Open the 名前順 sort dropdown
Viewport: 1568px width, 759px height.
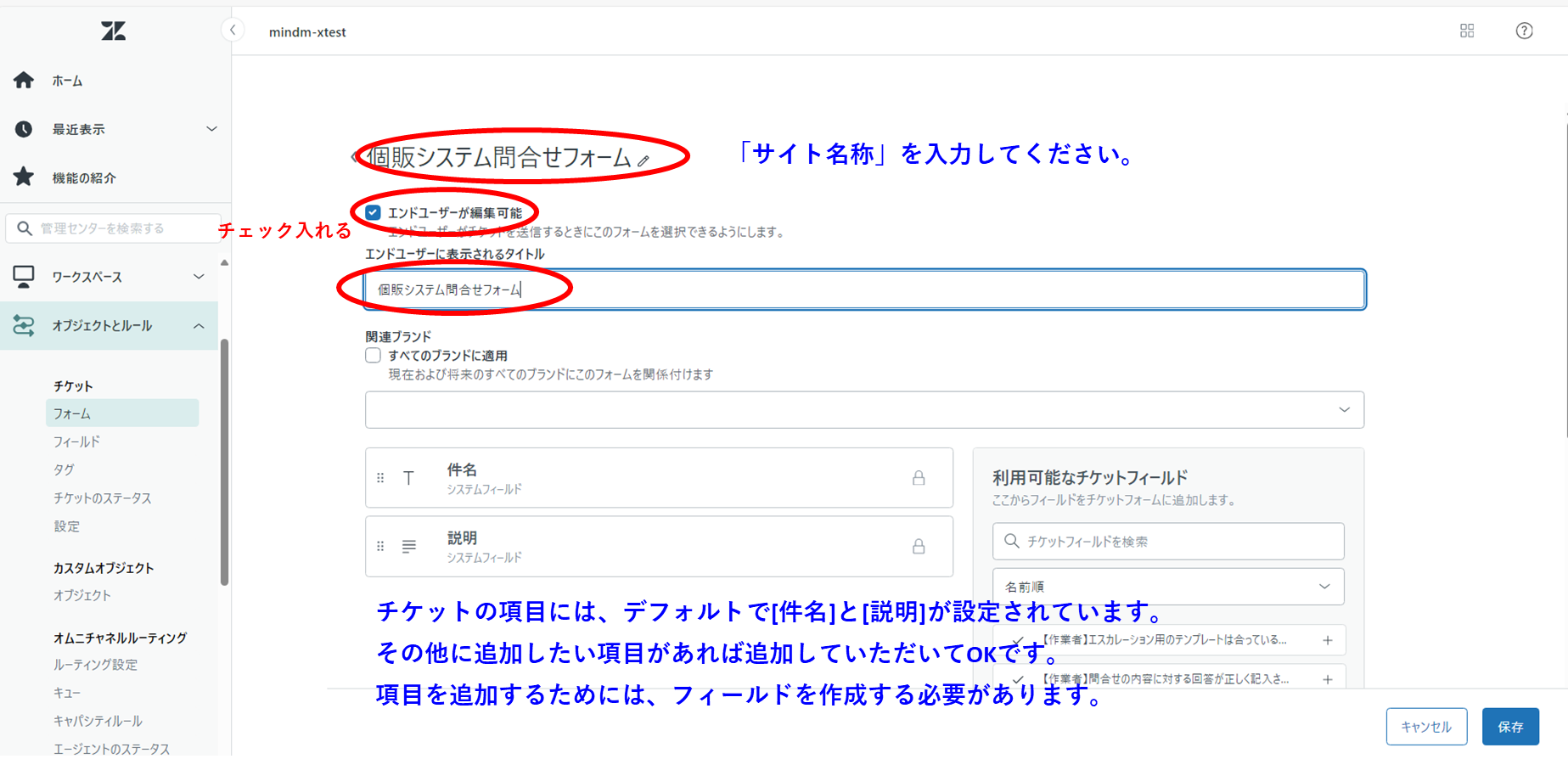[1167, 587]
